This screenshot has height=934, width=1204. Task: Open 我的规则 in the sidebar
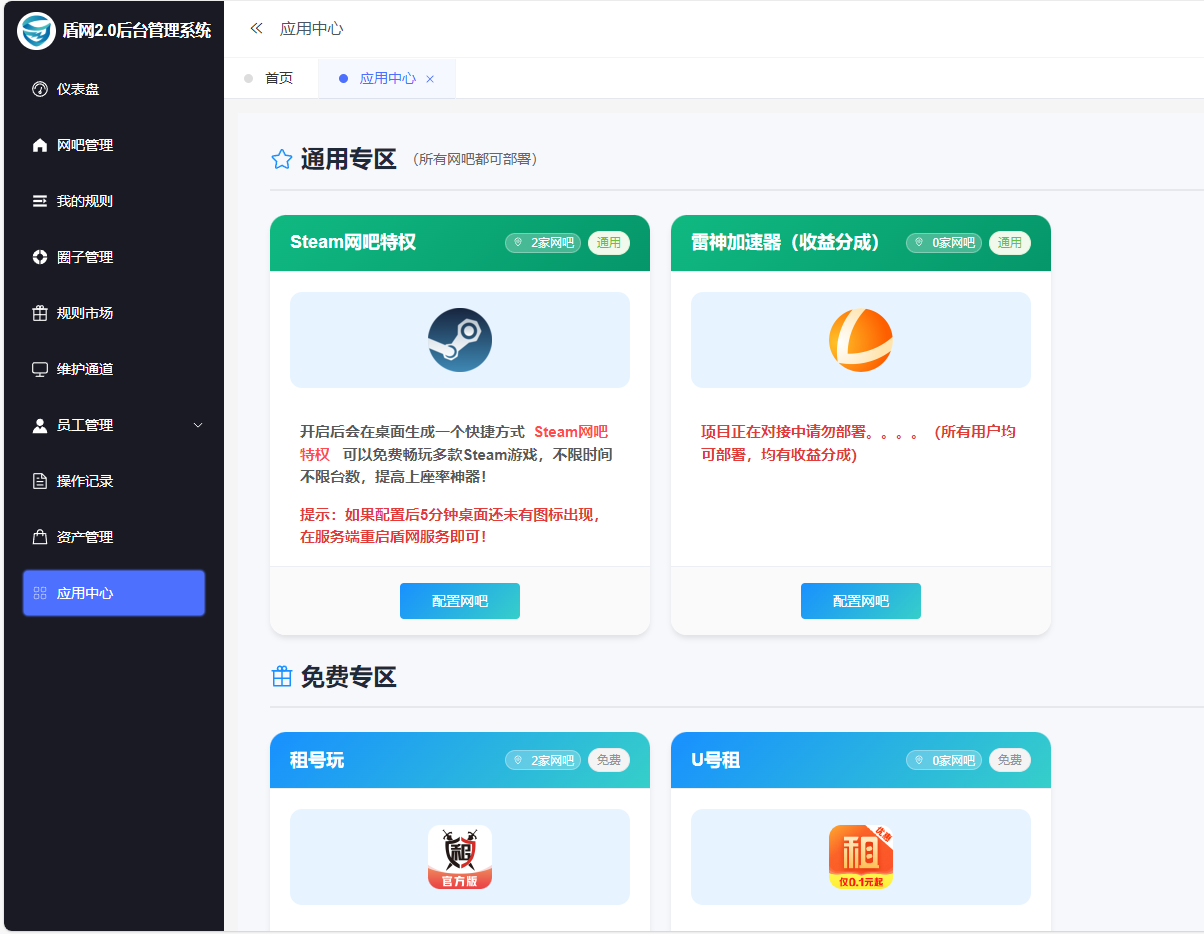pyautogui.click(x=85, y=201)
